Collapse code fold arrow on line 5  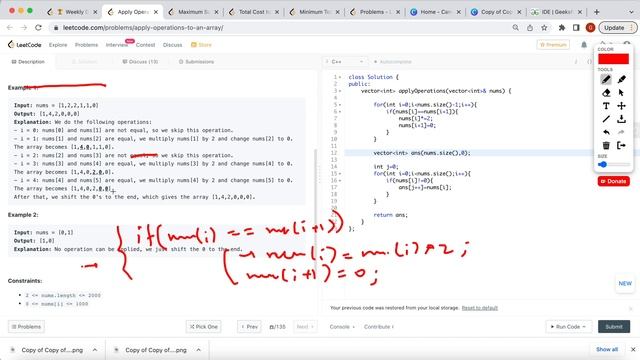340,104
